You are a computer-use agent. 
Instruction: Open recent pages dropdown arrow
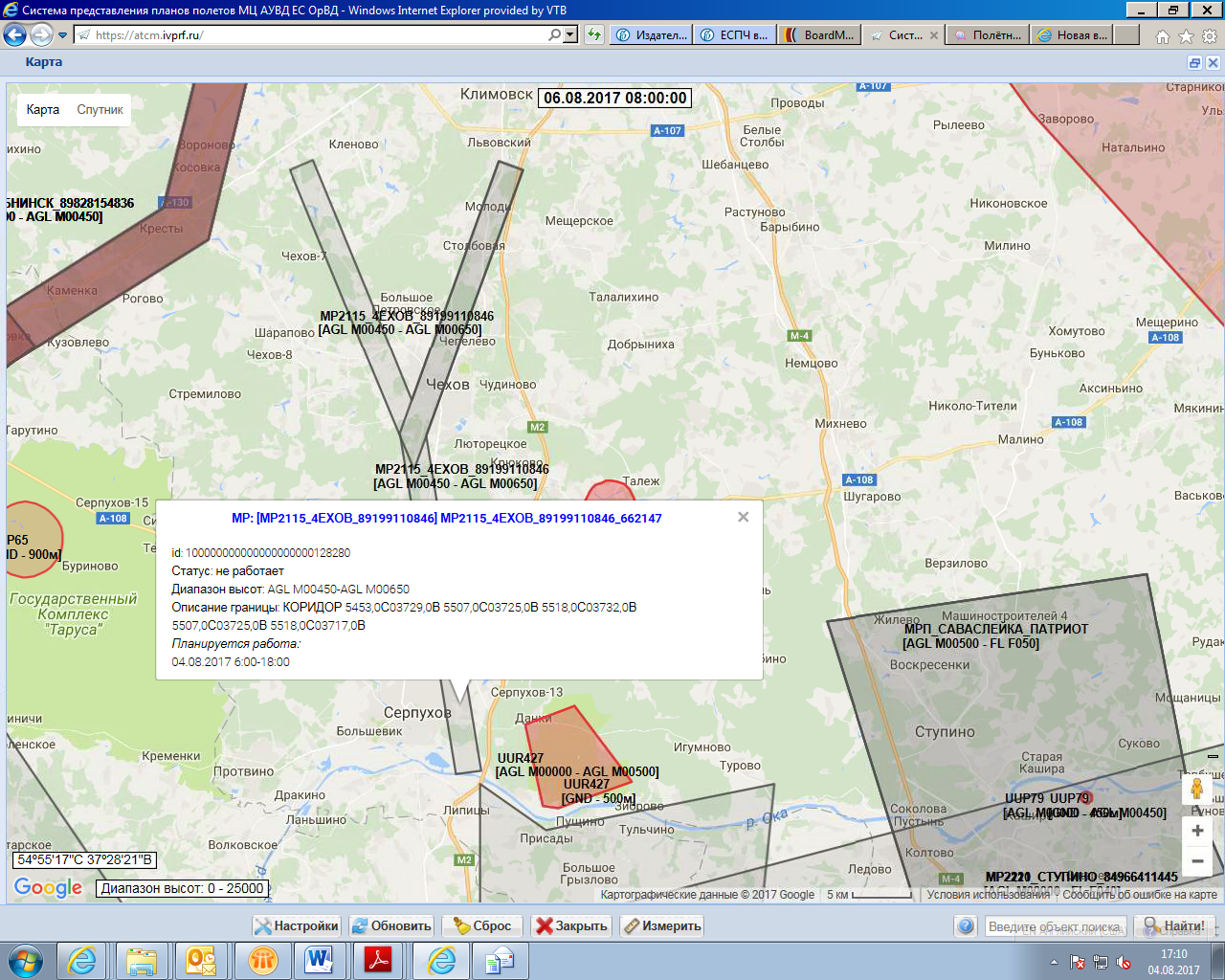[63, 35]
